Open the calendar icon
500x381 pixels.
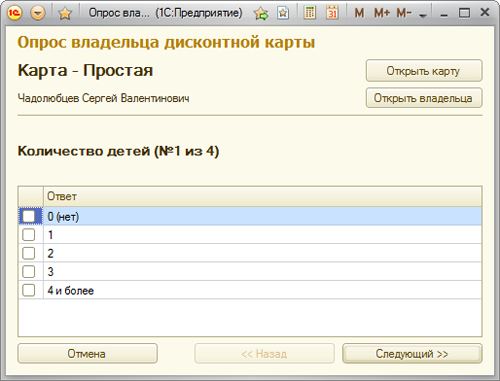coord(332,13)
